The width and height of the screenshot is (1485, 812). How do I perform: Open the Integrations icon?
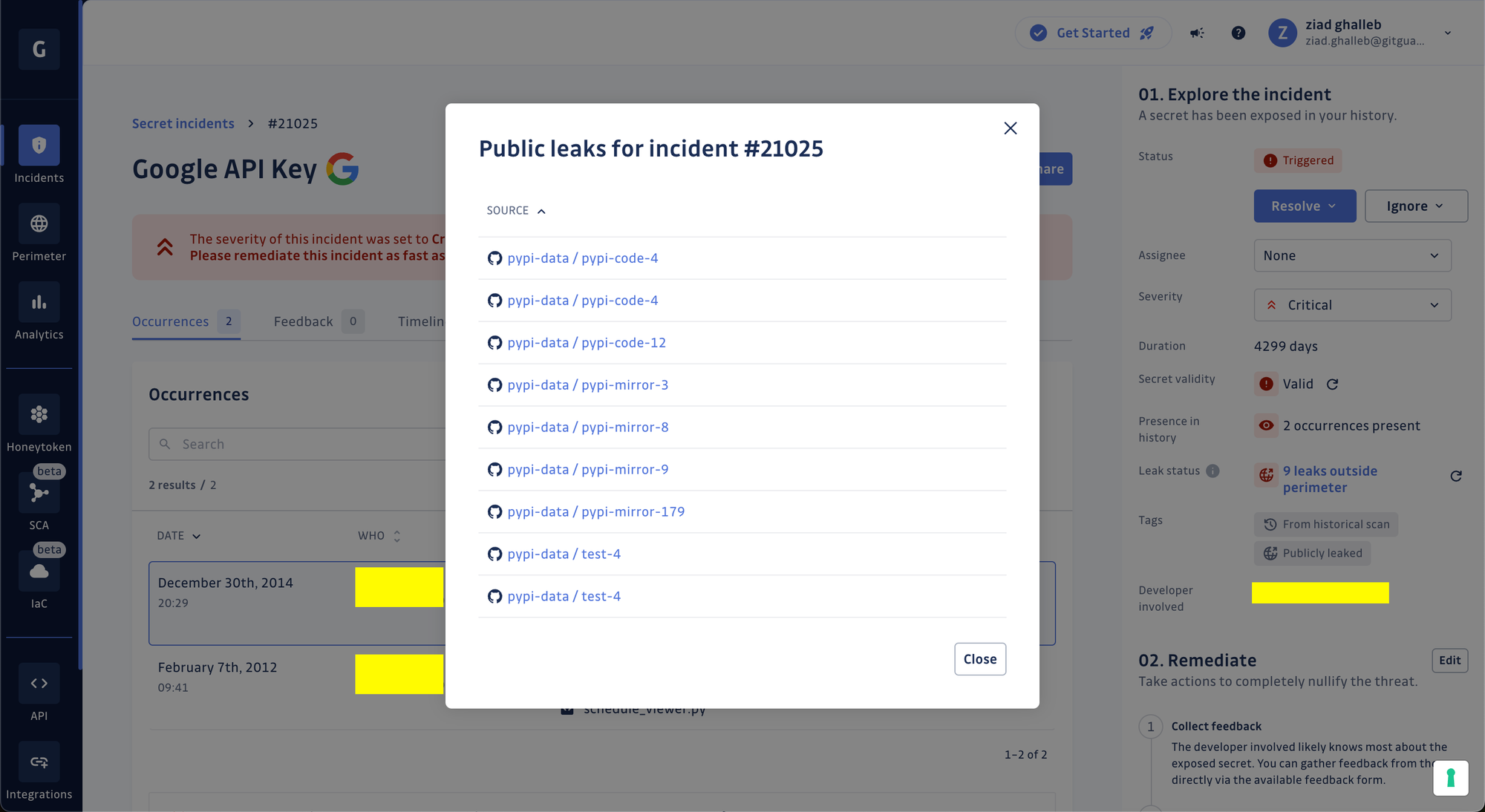39,762
